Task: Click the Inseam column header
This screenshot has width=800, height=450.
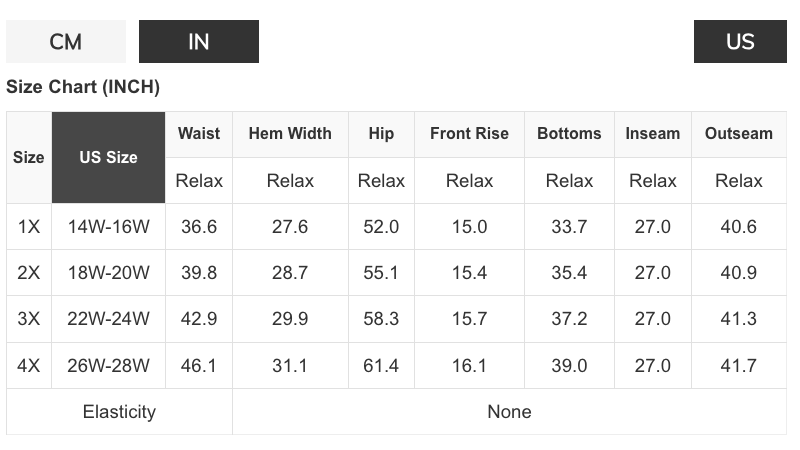Action: tap(653, 134)
